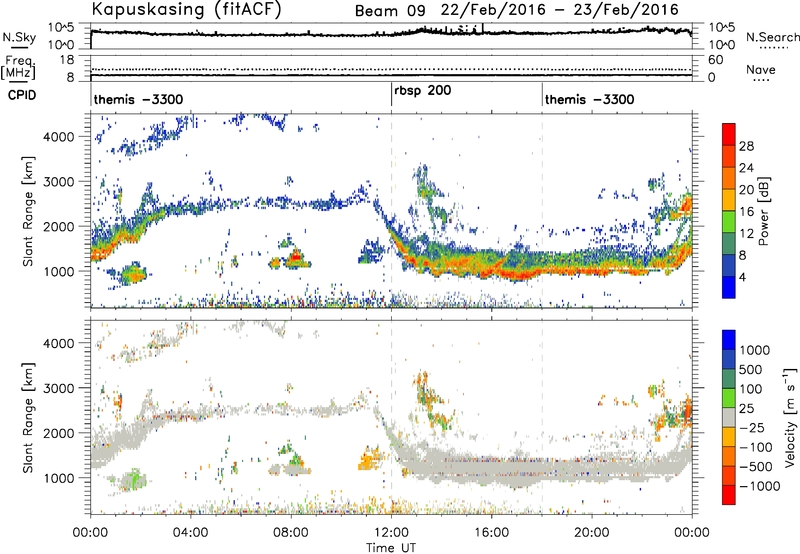Click the '28' tick on Power color bar
The height and width of the screenshot is (554, 800).
pos(746,146)
